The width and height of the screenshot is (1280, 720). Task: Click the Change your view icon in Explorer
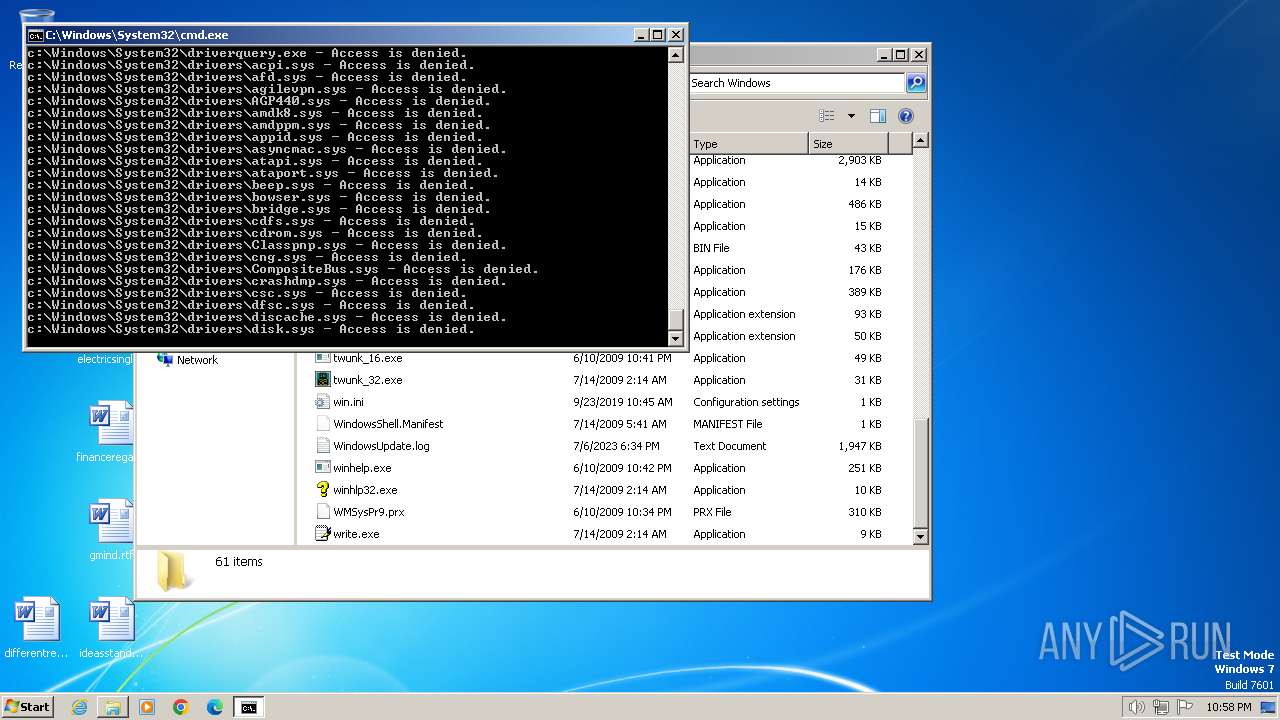coord(827,116)
